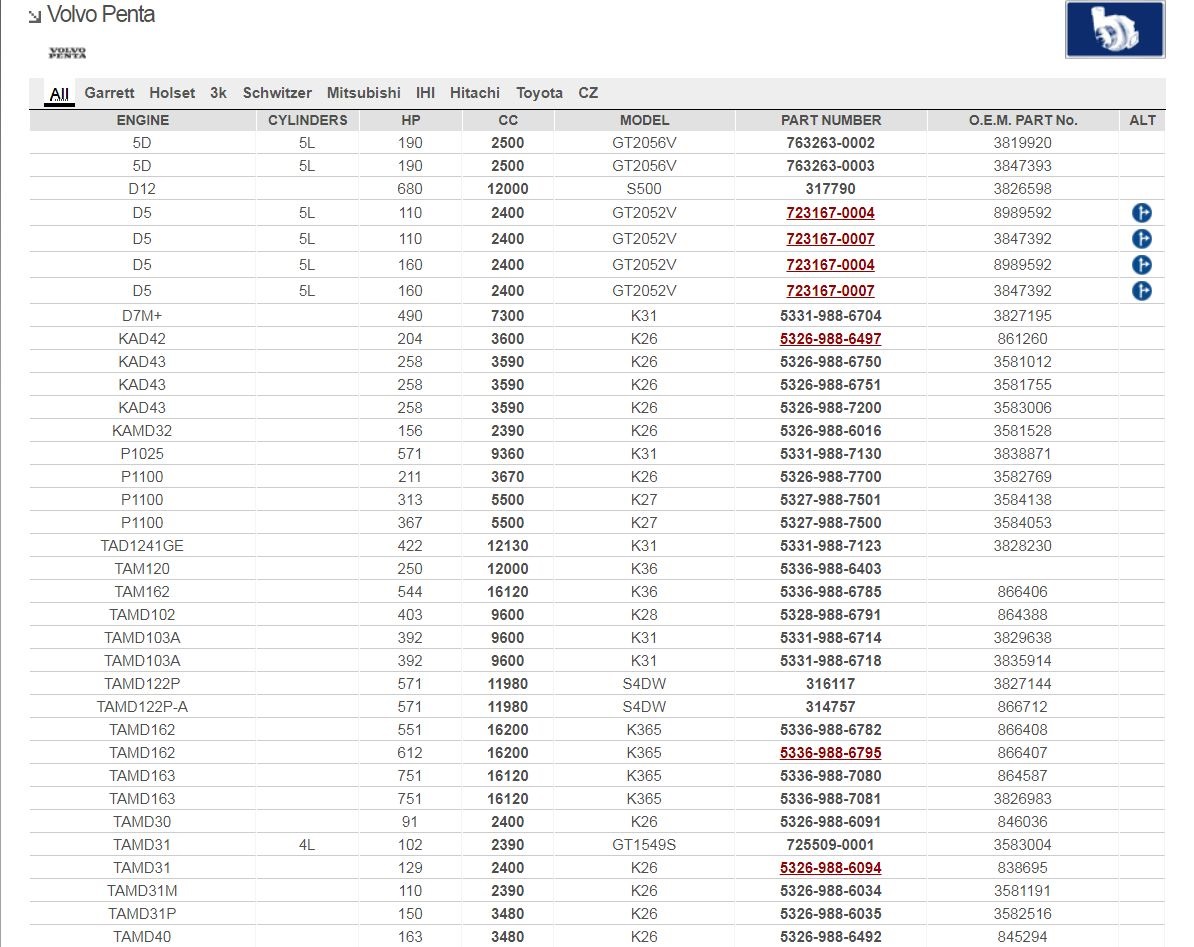The image size is (1194, 947).
Task: Click the arrow icon beside the Volvo Penta title
Action: pyautogui.click(x=35, y=17)
